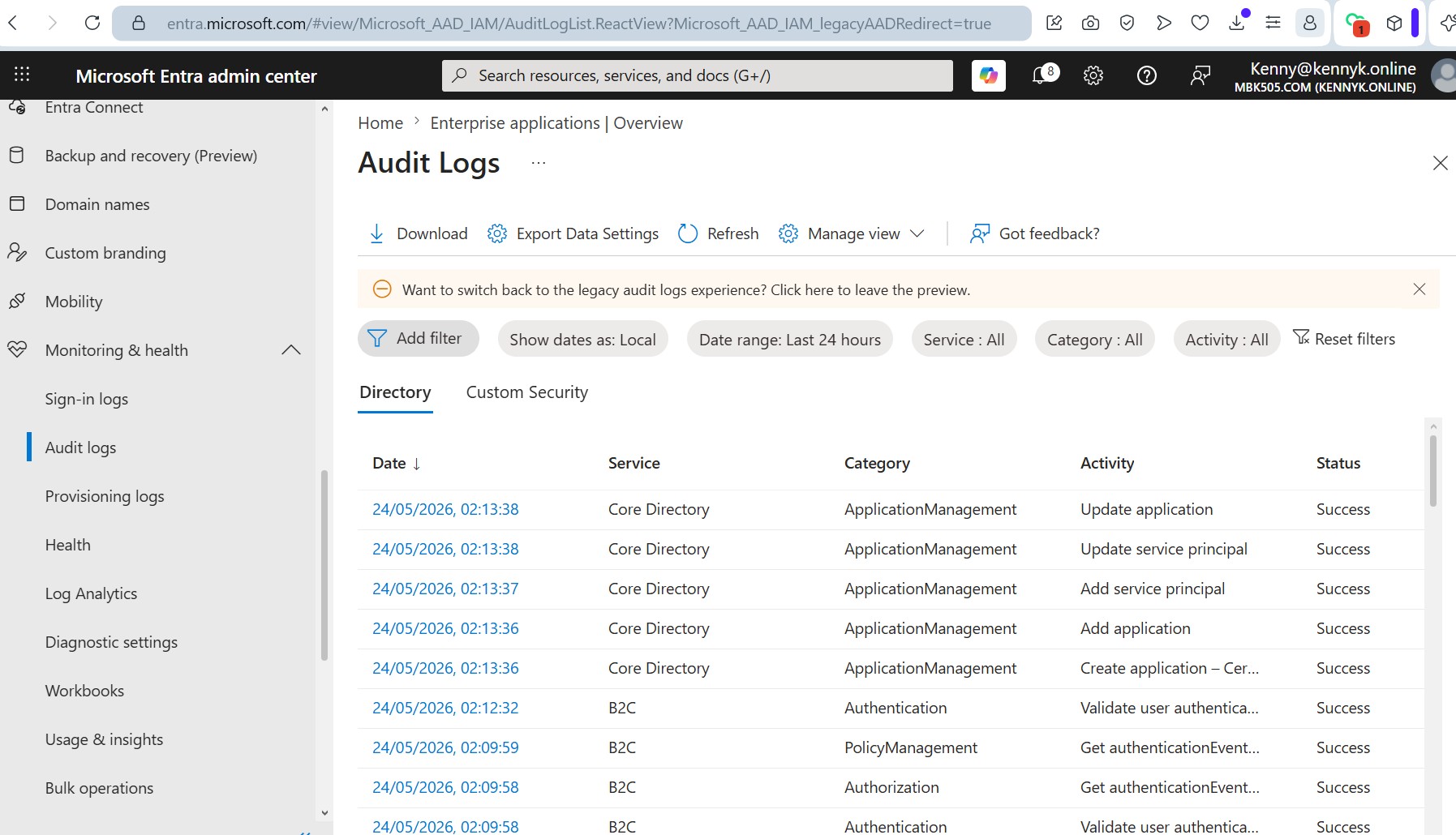Image resolution: width=1456 pixels, height=835 pixels.
Task: Open Diagnostic settings in sidebar
Action: pos(111,642)
